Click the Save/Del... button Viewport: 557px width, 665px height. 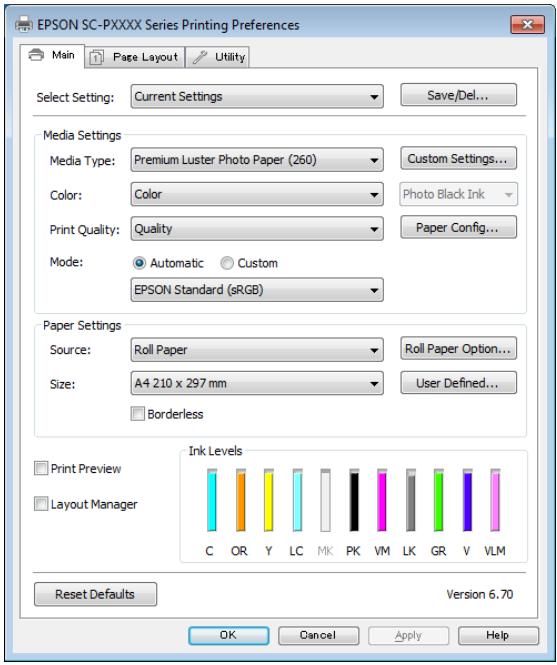459,95
